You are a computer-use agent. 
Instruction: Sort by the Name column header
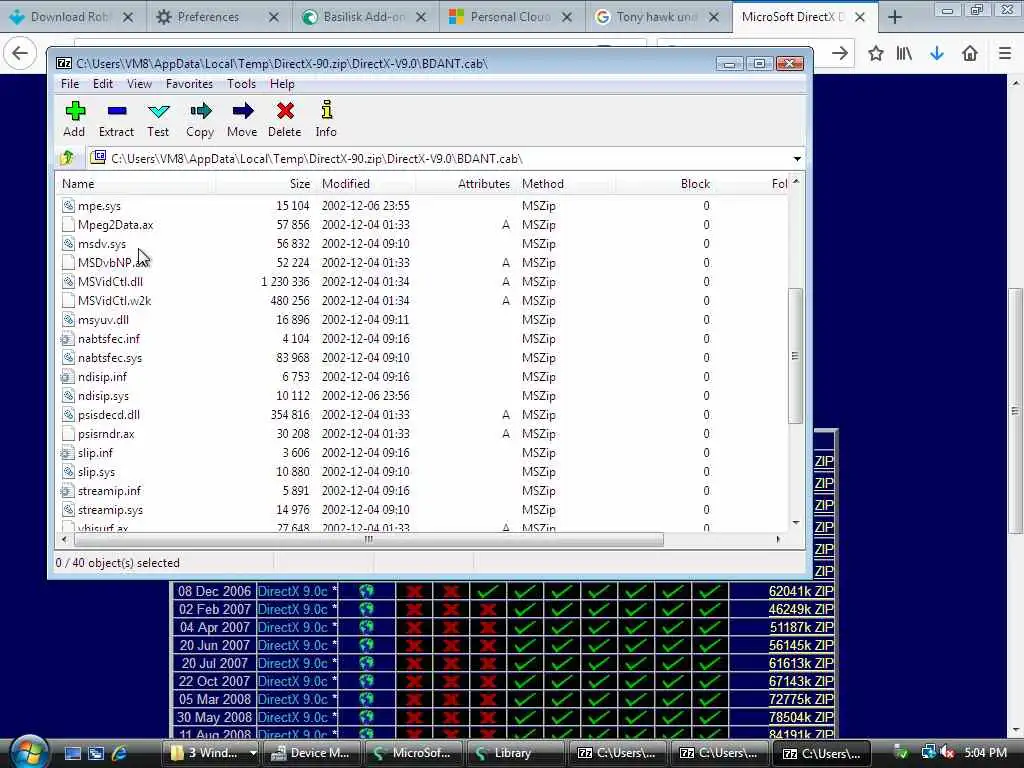click(x=135, y=184)
